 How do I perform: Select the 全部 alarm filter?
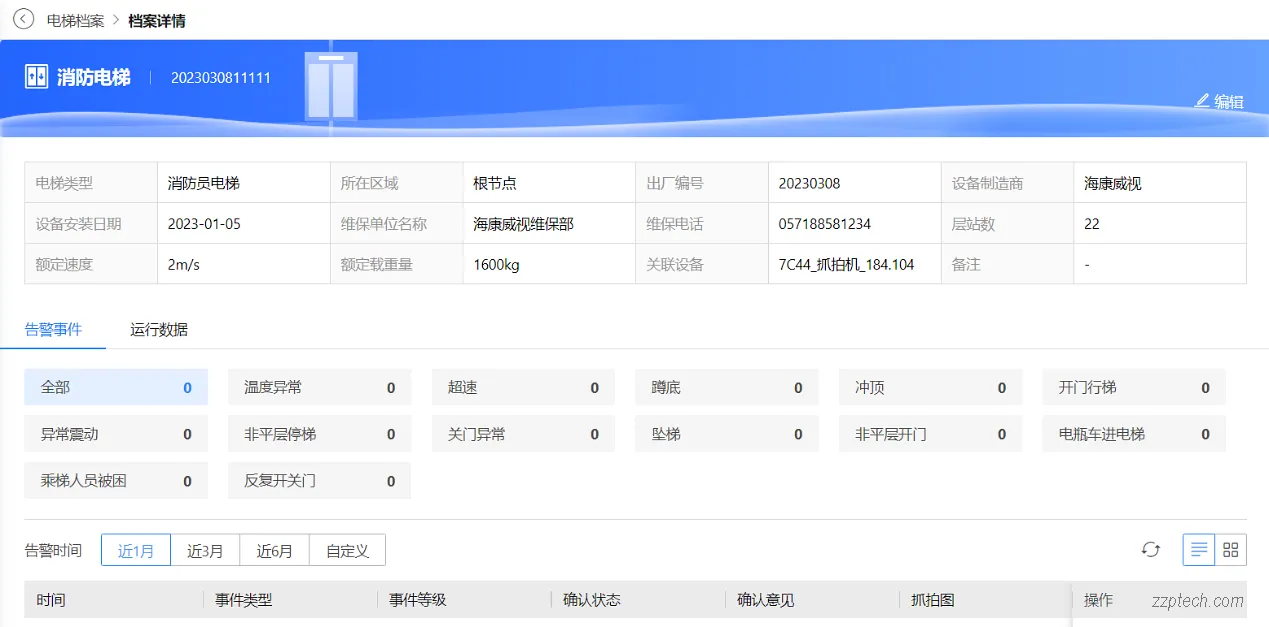click(115, 387)
